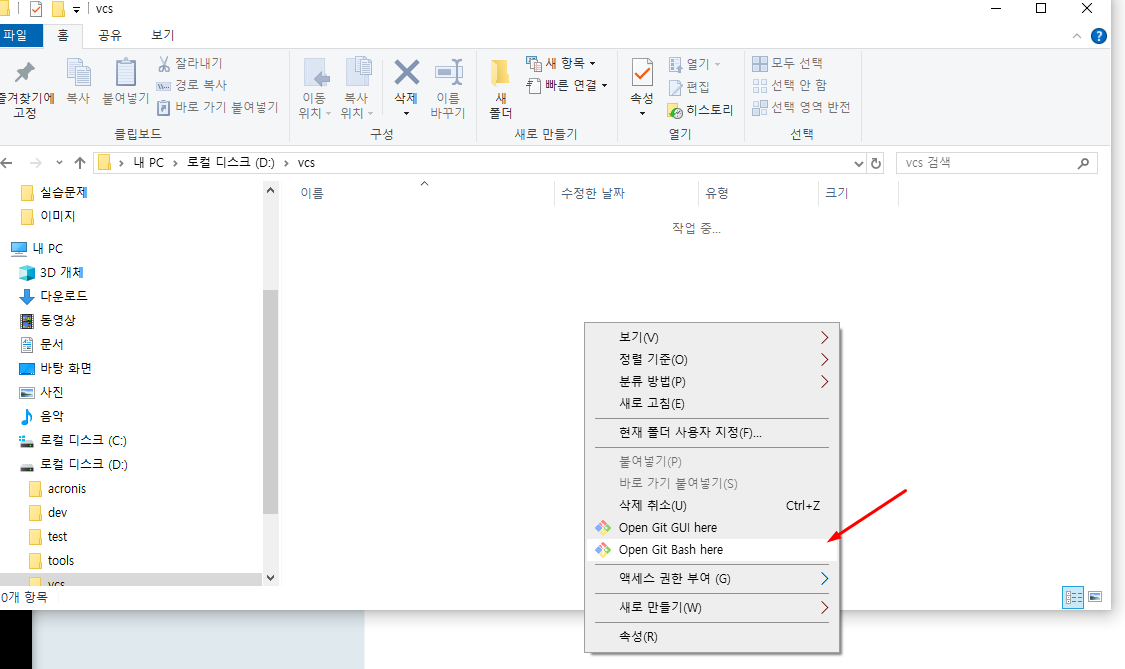1125x669 pixels.
Task: Select 내 PC in navigation pane
Action: click(x=37, y=248)
